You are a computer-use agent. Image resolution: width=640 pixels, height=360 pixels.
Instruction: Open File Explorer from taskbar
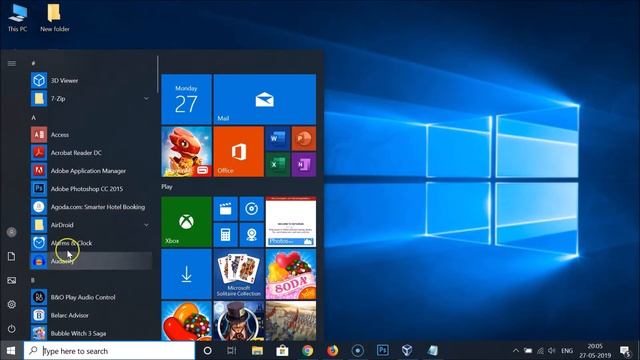coord(257,351)
